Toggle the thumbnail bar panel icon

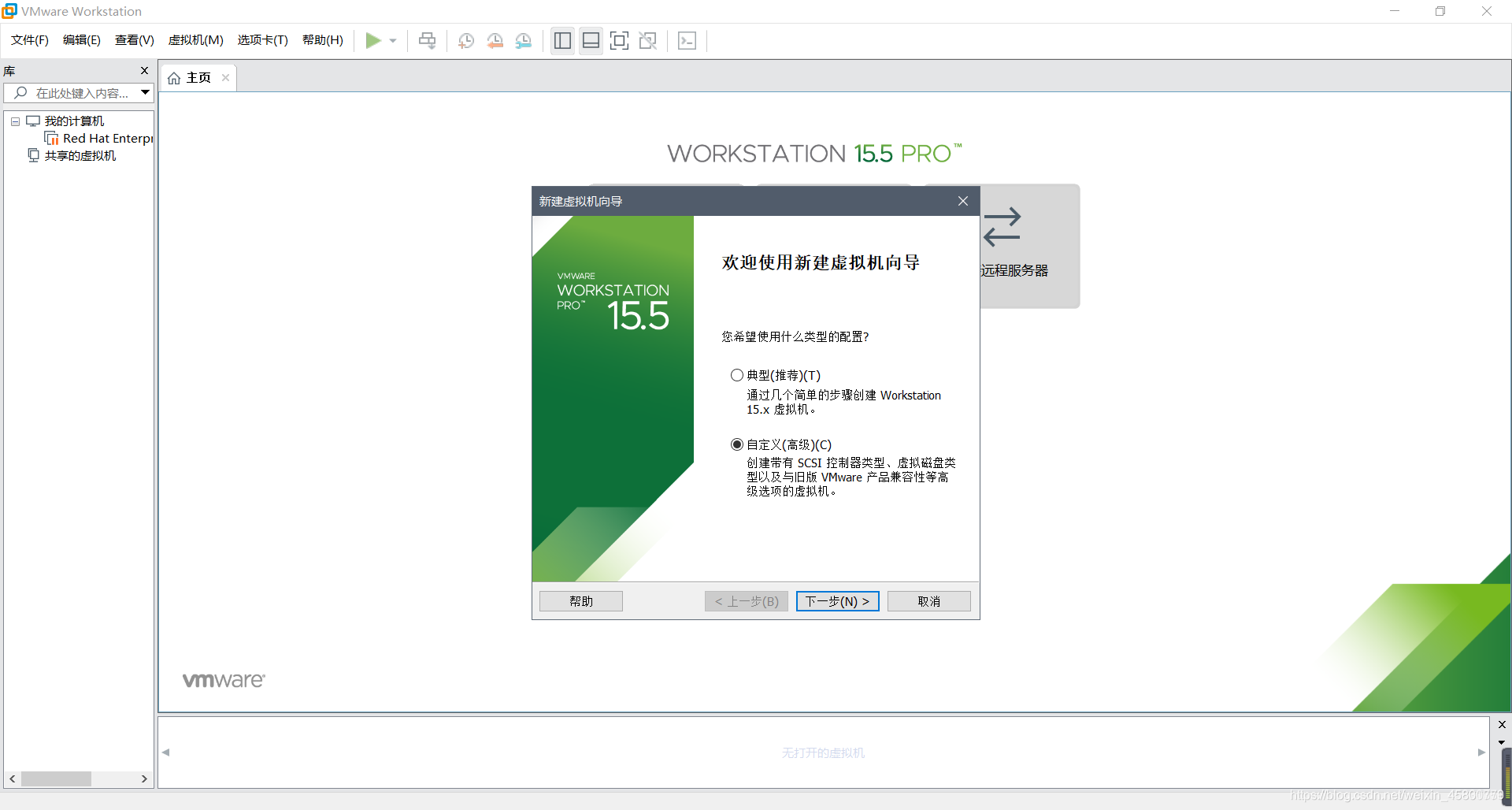pos(591,40)
